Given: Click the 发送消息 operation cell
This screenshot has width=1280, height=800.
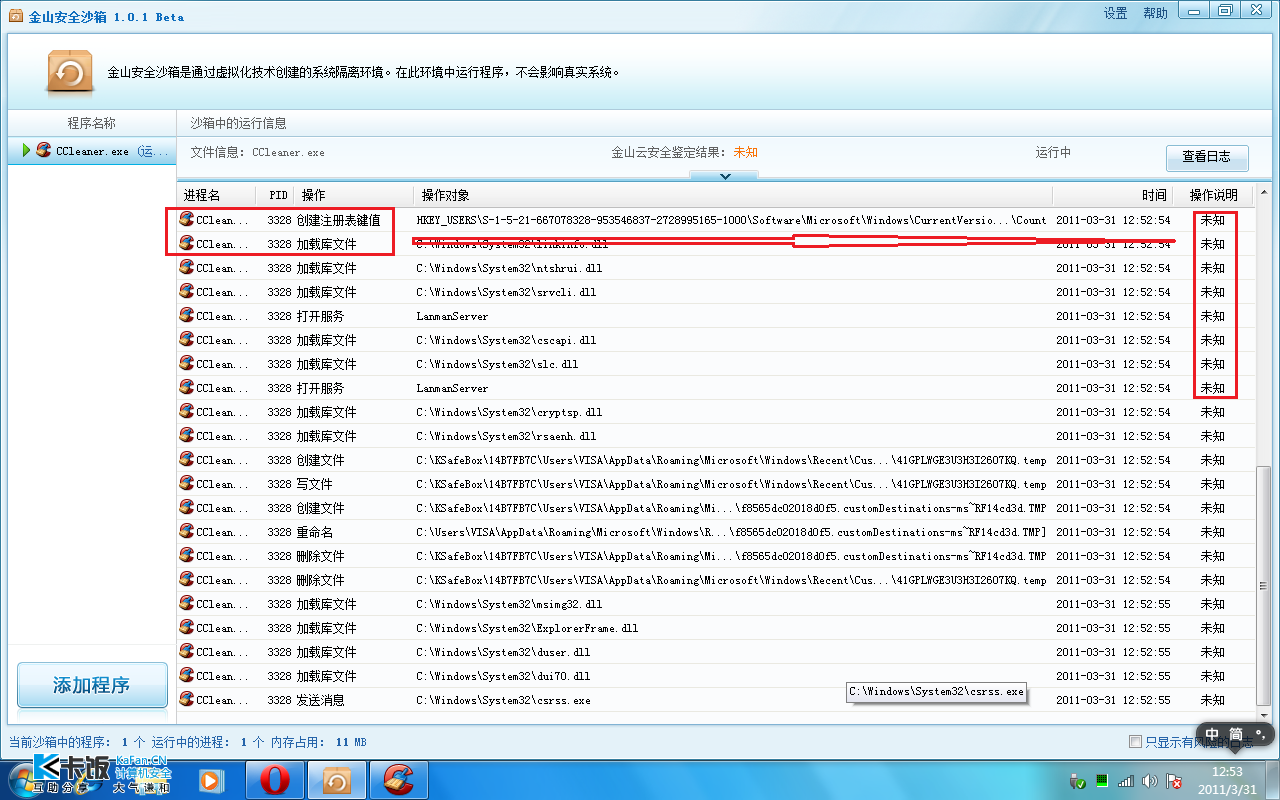Looking at the screenshot, I should click(x=321, y=700).
